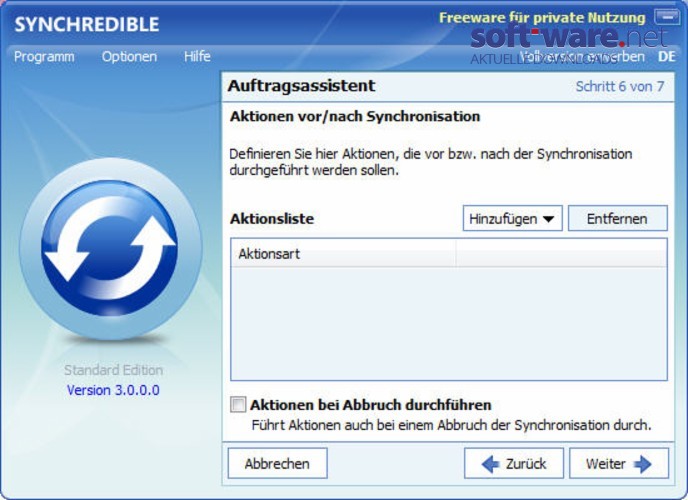Click the Vollversion erwerben link

coord(582,57)
